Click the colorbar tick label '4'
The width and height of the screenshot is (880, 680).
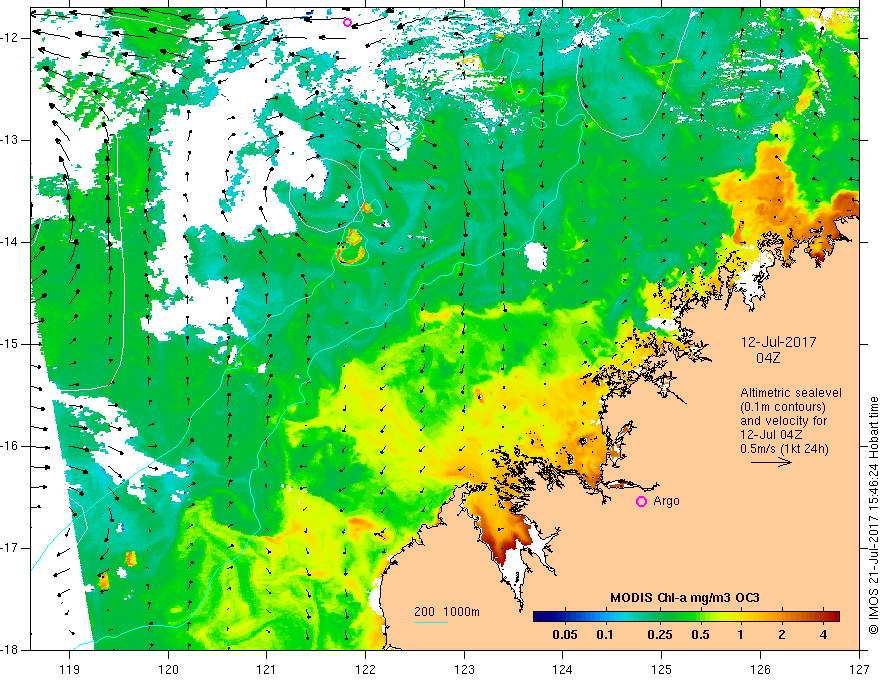(x=823, y=635)
